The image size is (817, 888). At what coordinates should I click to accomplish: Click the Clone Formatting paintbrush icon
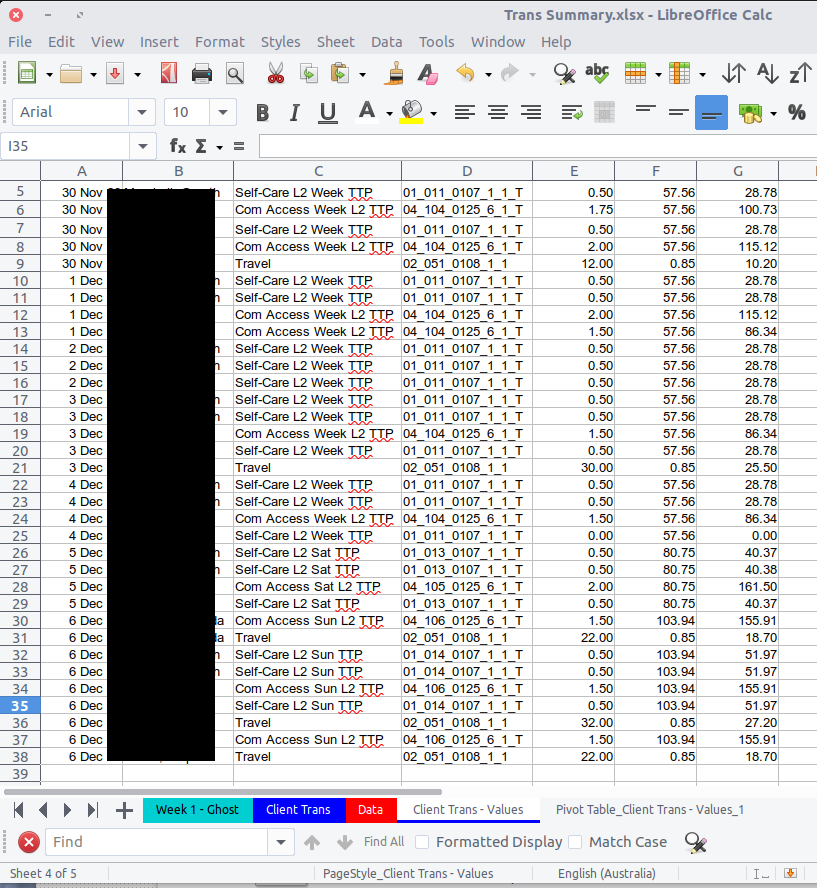395,73
